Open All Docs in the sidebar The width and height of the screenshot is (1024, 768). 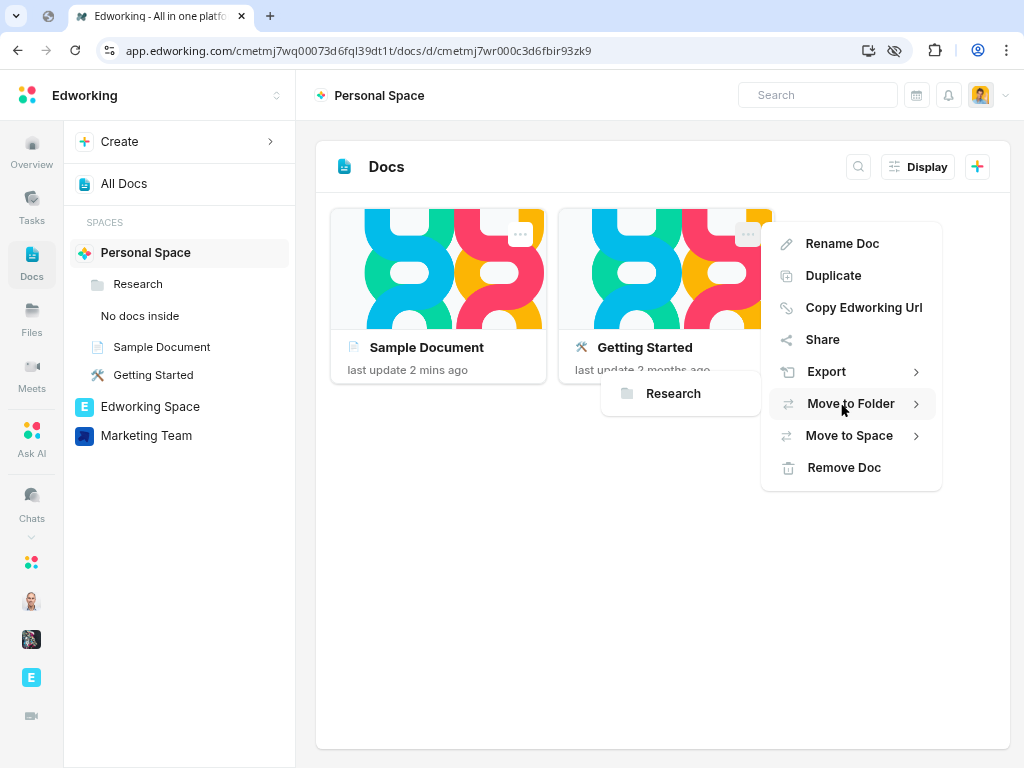click(x=124, y=184)
